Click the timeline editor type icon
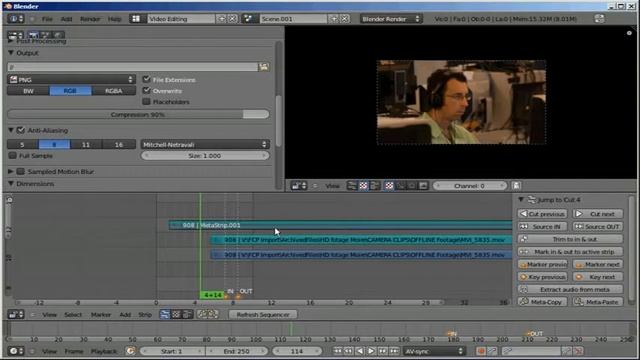The height and width of the screenshot is (360, 640). [x=16, y=351]
